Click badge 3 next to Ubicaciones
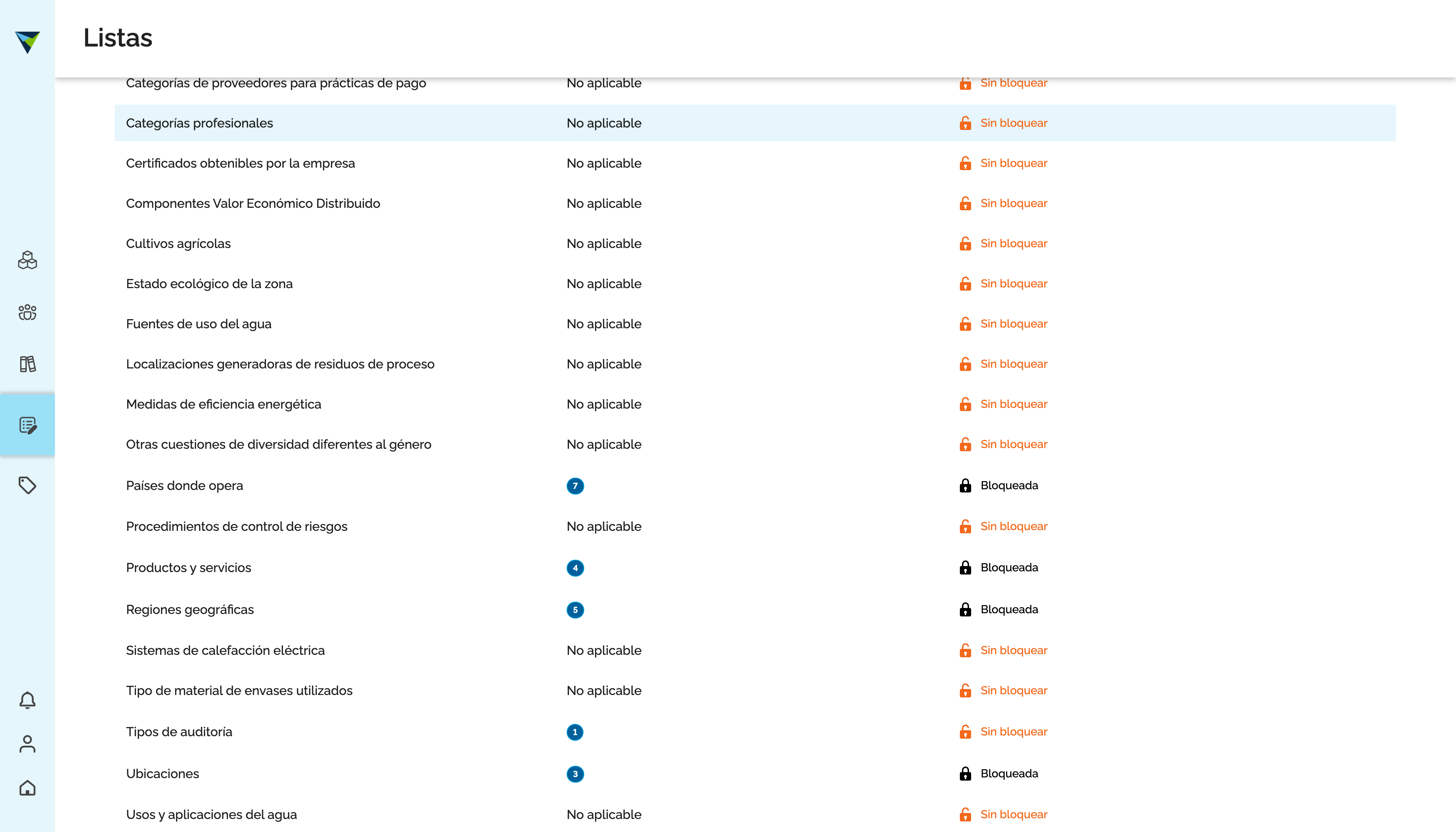 click(x=574, y=774)
